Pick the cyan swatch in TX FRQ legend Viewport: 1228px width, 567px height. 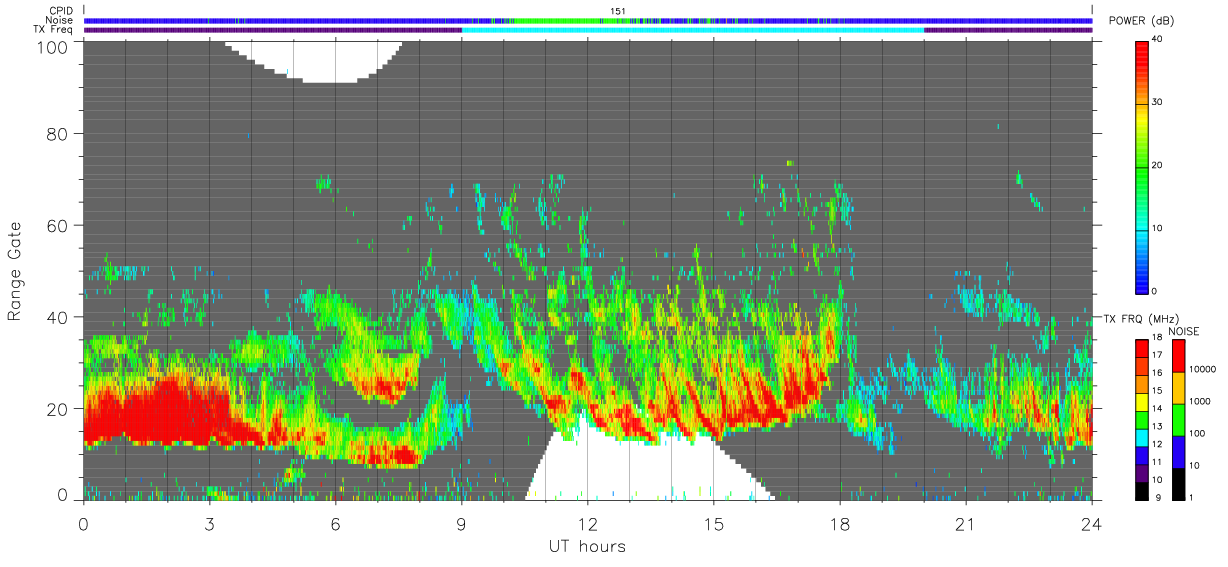(x=1141, y=438)
